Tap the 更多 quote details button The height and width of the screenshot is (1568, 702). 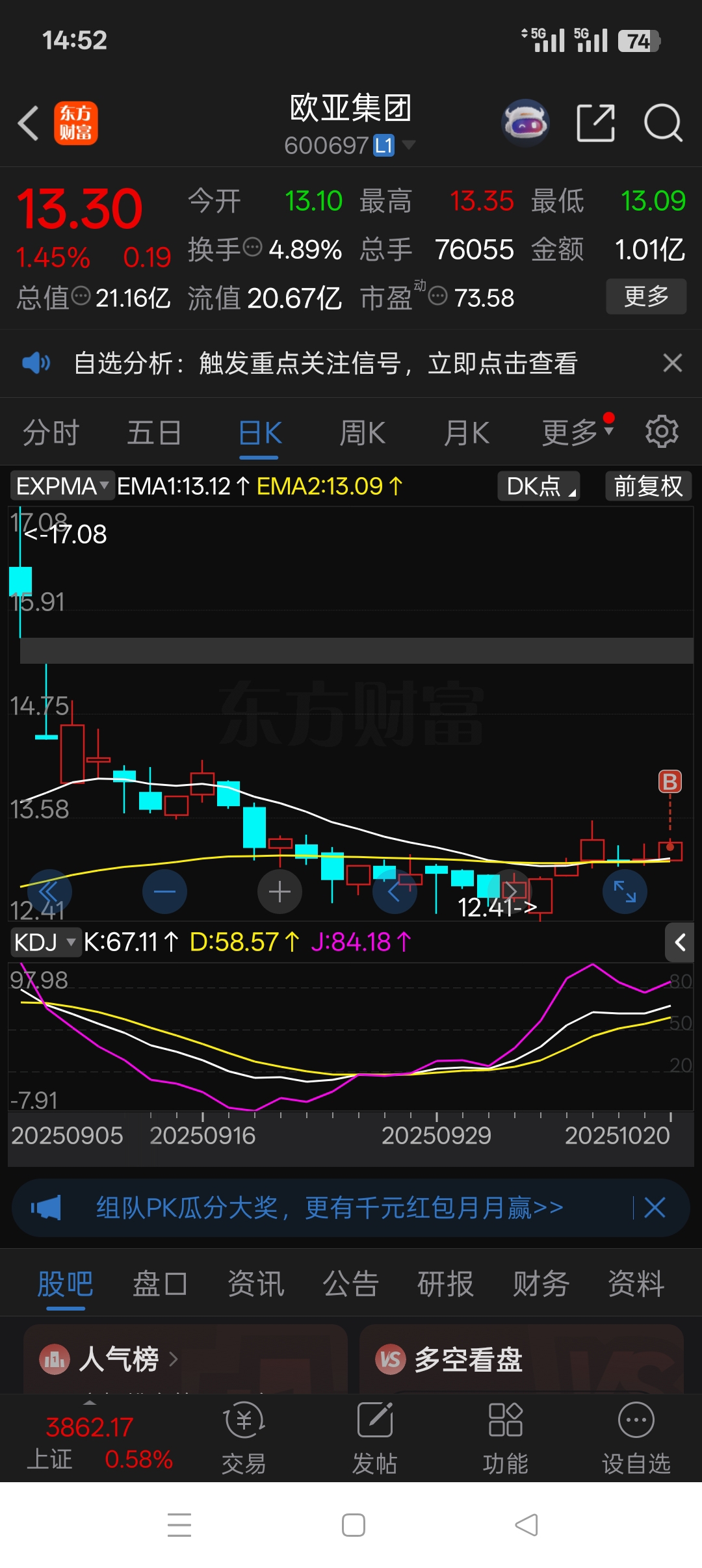coord(646,296)
